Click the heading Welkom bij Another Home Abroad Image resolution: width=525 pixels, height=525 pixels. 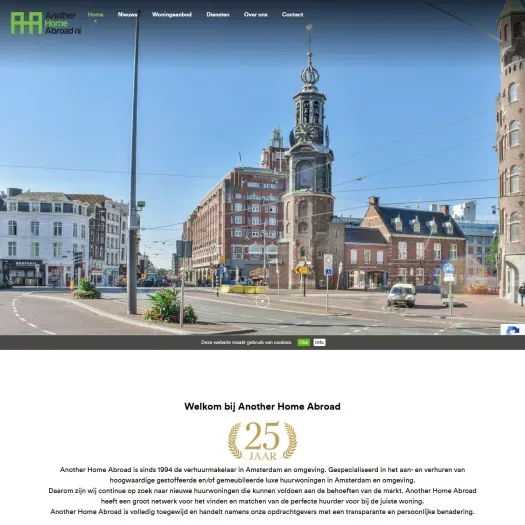(262, 406)
